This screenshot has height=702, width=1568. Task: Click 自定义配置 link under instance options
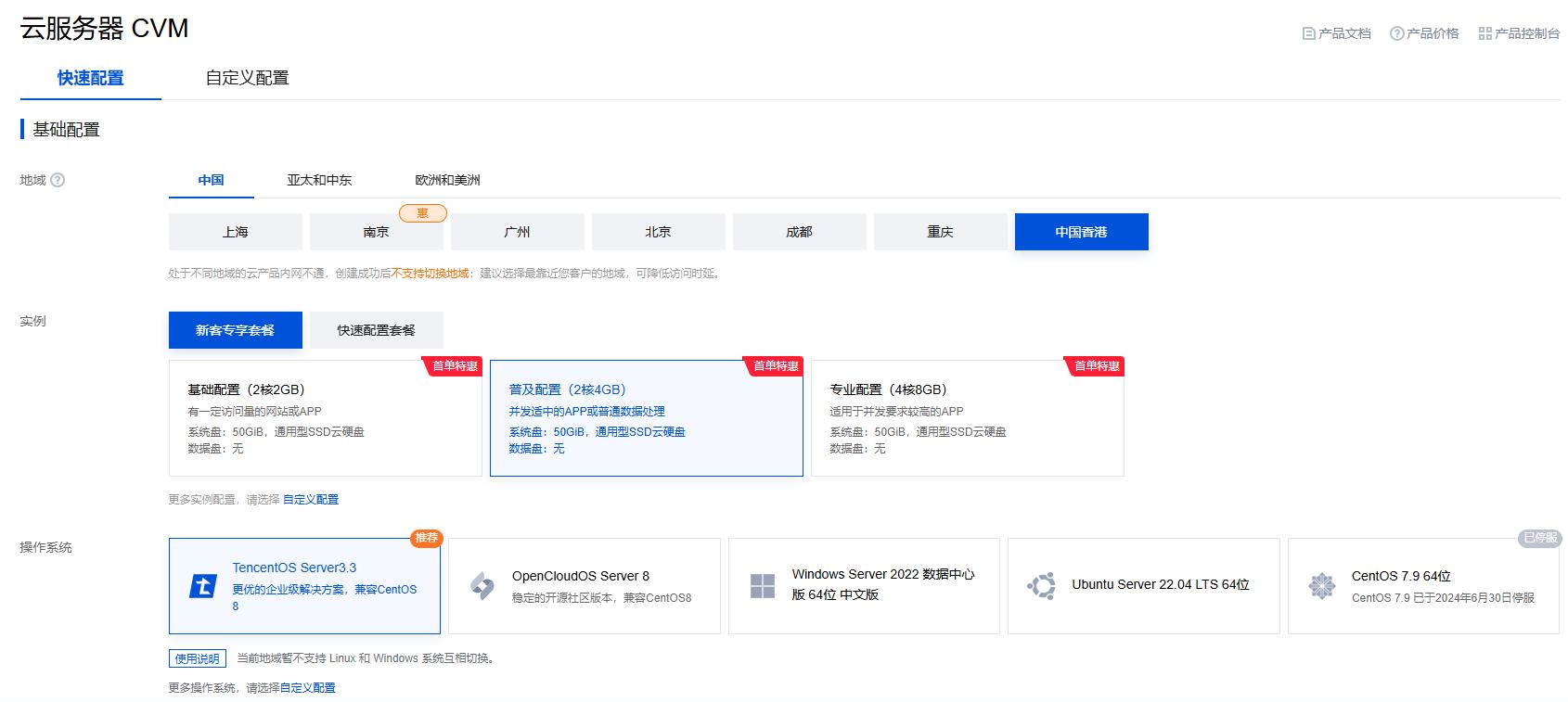click(x=311, y=499)
